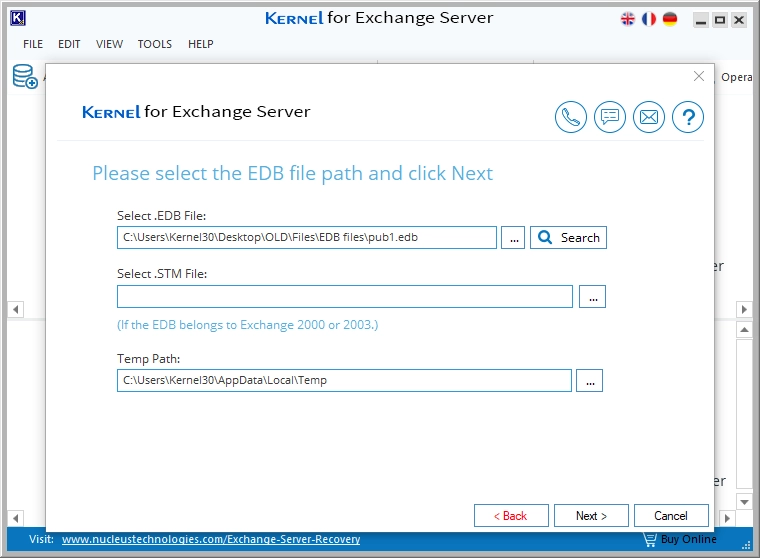The width and height of the screenshot is (760, 558).
Task: Click the Back button
Action: pyautogui.click(x=511, y=515)
